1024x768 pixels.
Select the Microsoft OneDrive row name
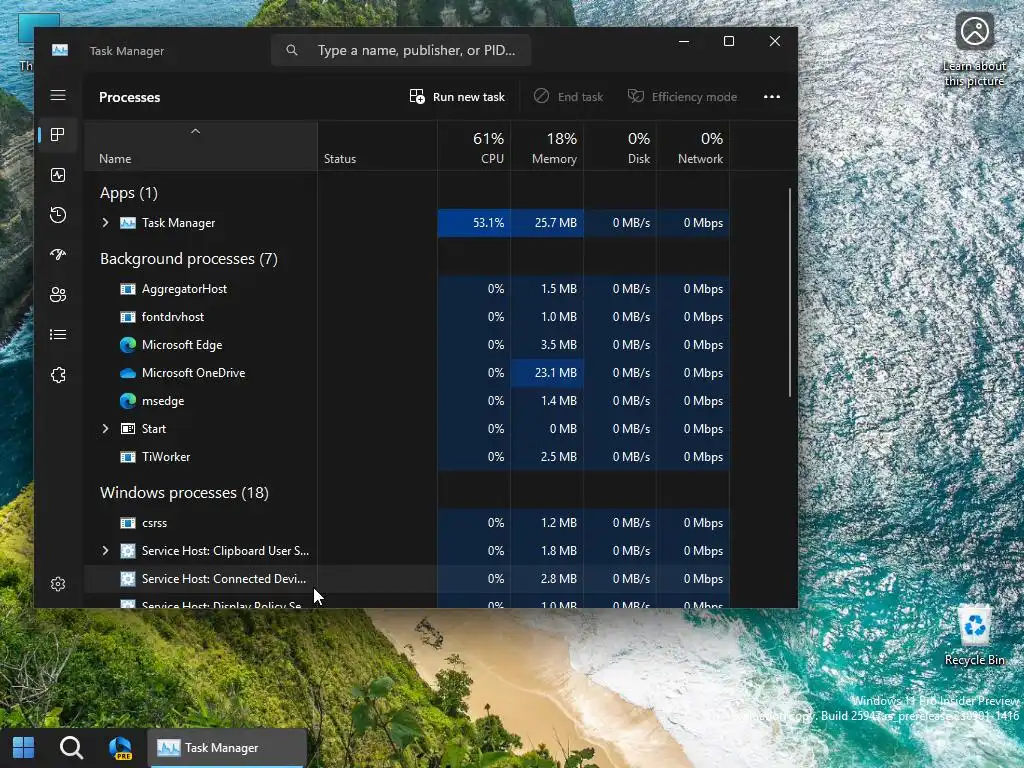(x=193, y=373)
